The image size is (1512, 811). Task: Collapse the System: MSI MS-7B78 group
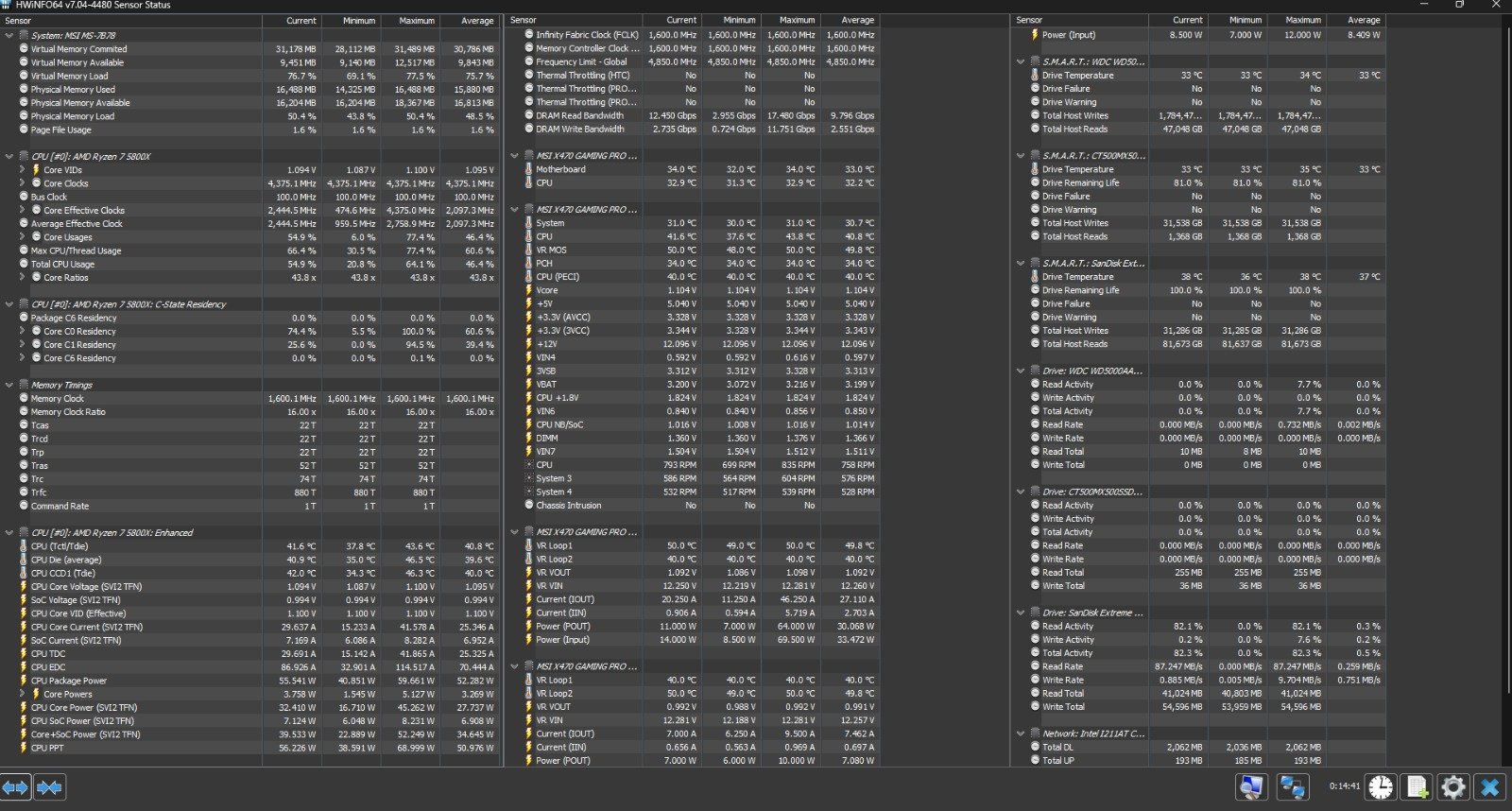[9, 36]
